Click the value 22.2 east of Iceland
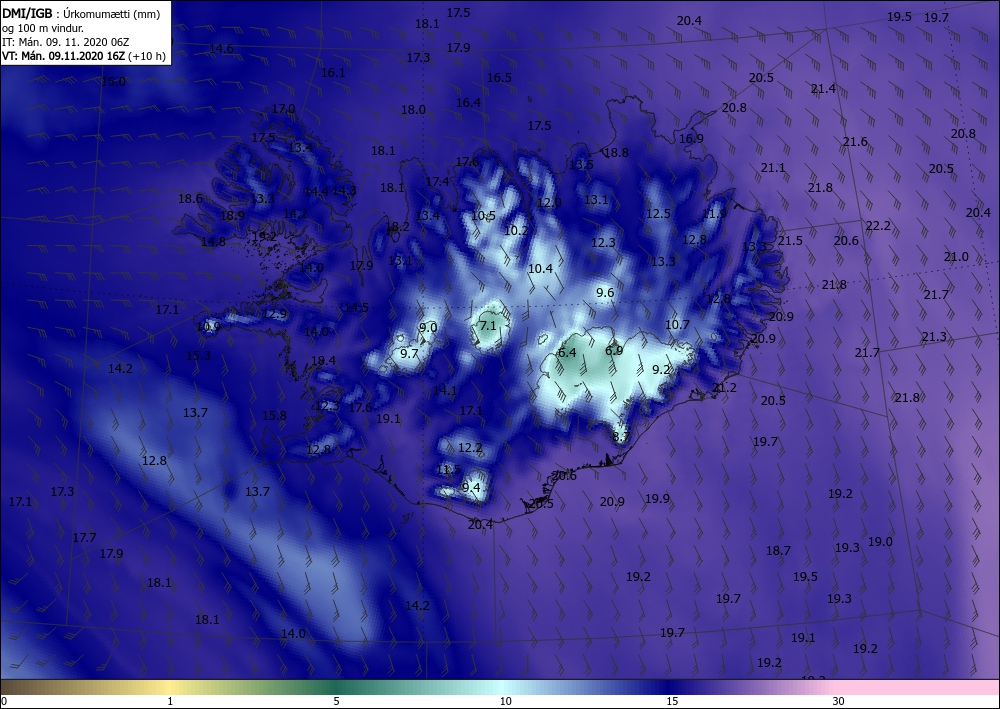The image size is (1000, 709). [878, 226]
